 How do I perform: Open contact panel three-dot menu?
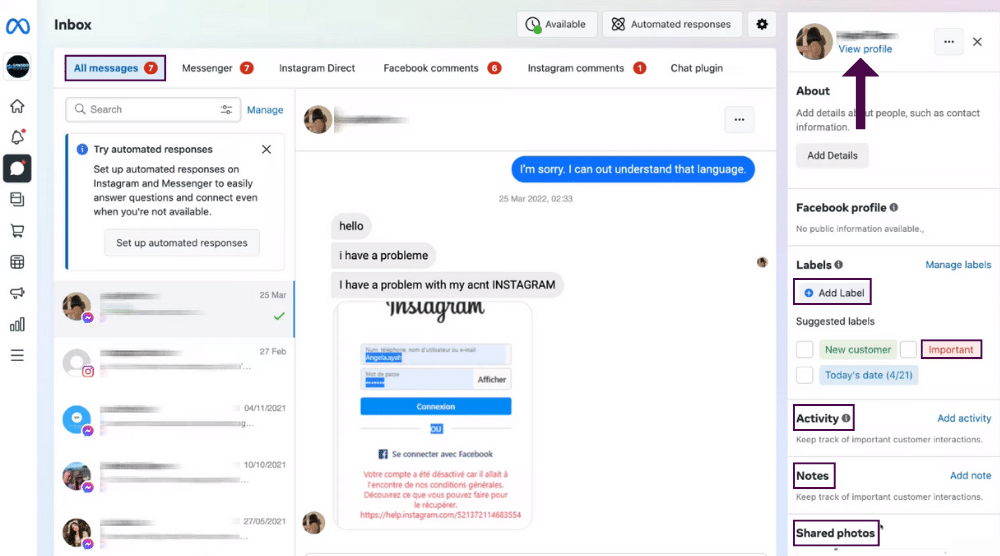point(949,42)
